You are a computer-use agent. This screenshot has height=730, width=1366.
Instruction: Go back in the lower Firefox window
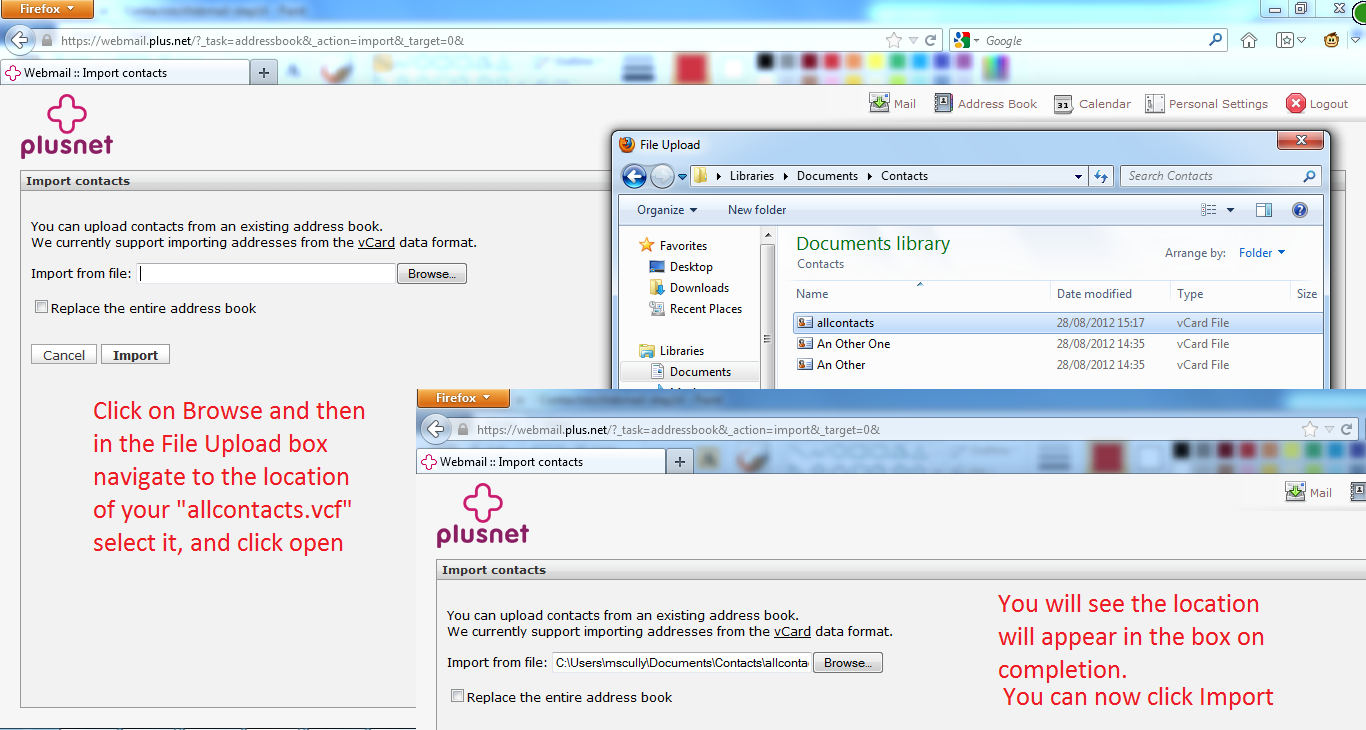coord(435,429)
